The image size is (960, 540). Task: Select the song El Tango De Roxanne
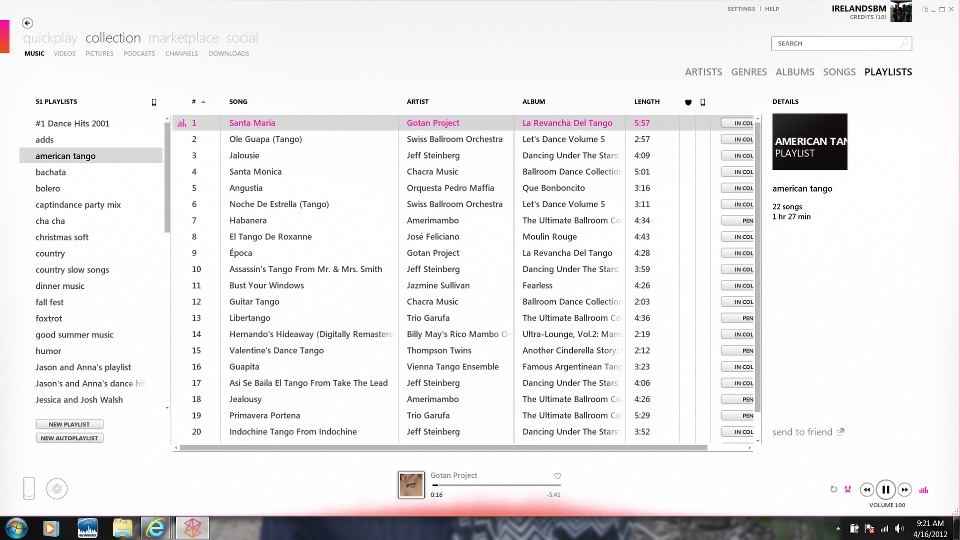(271, 236)
